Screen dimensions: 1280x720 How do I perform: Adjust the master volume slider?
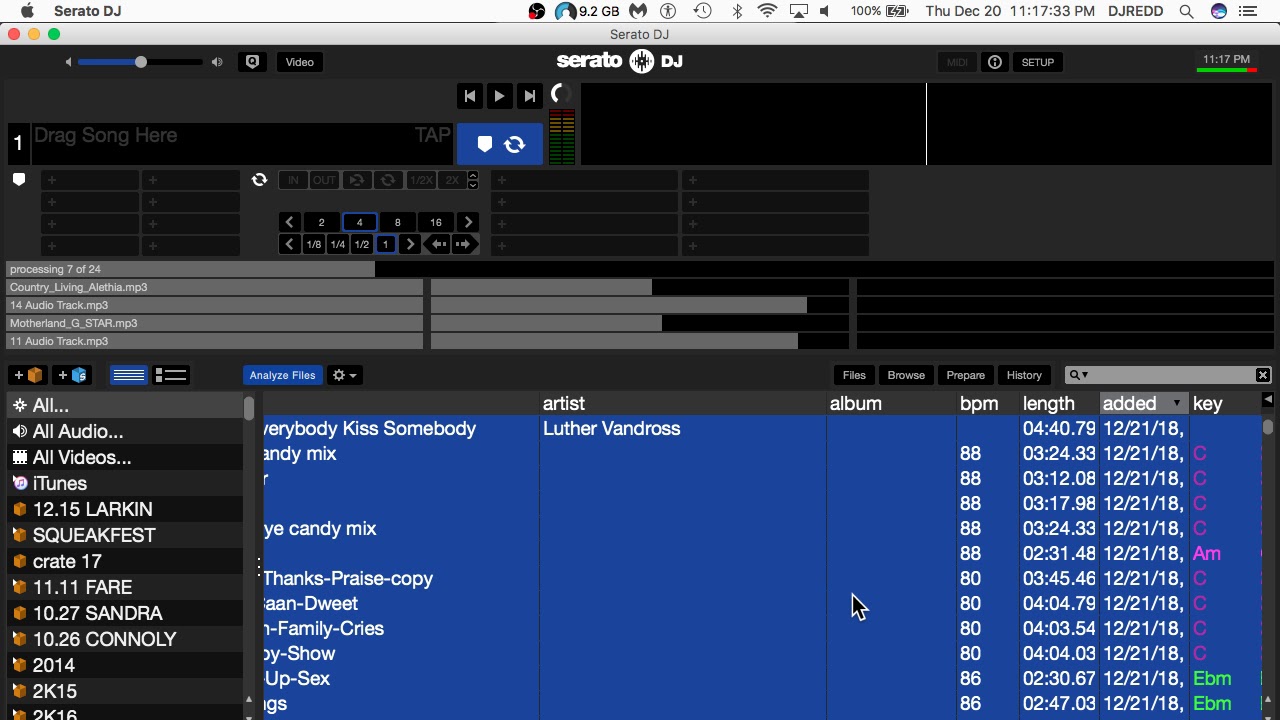[x=140, y=62]
